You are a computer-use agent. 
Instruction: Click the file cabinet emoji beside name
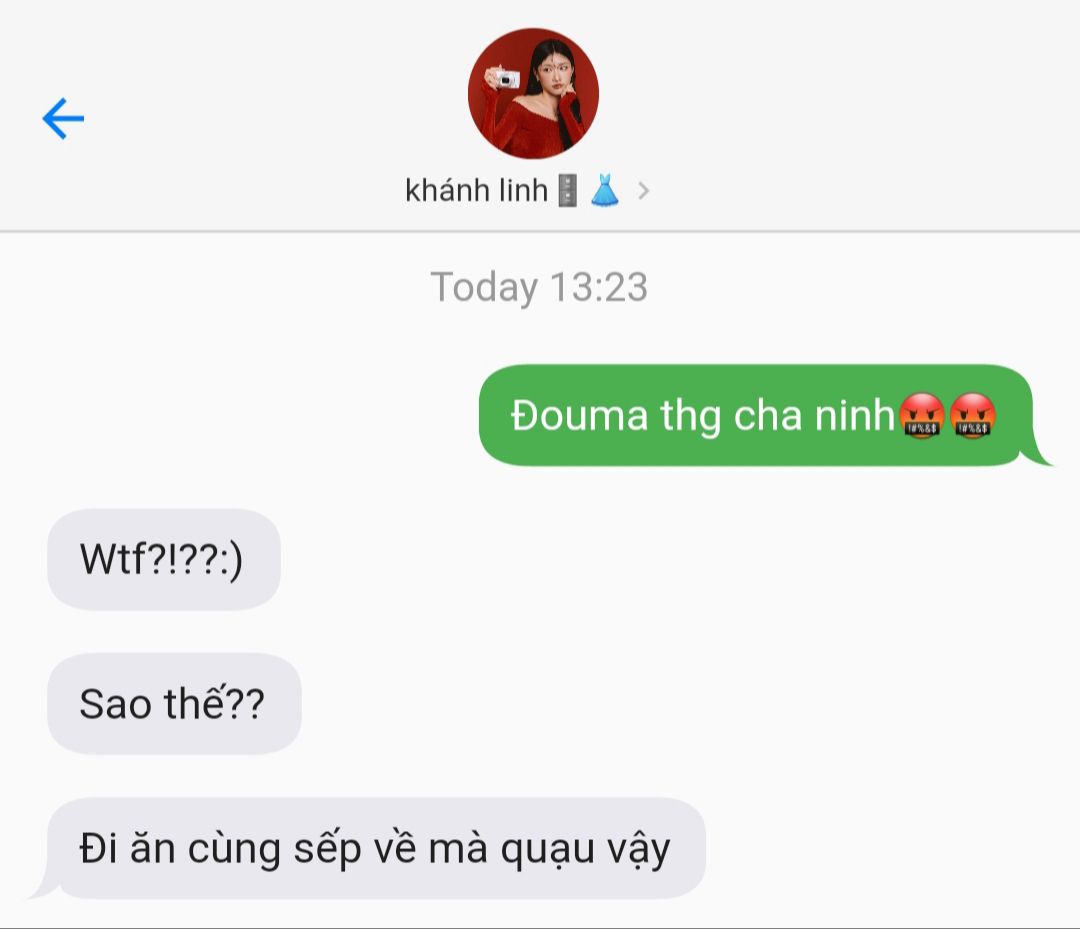click(x=568, y=191)
